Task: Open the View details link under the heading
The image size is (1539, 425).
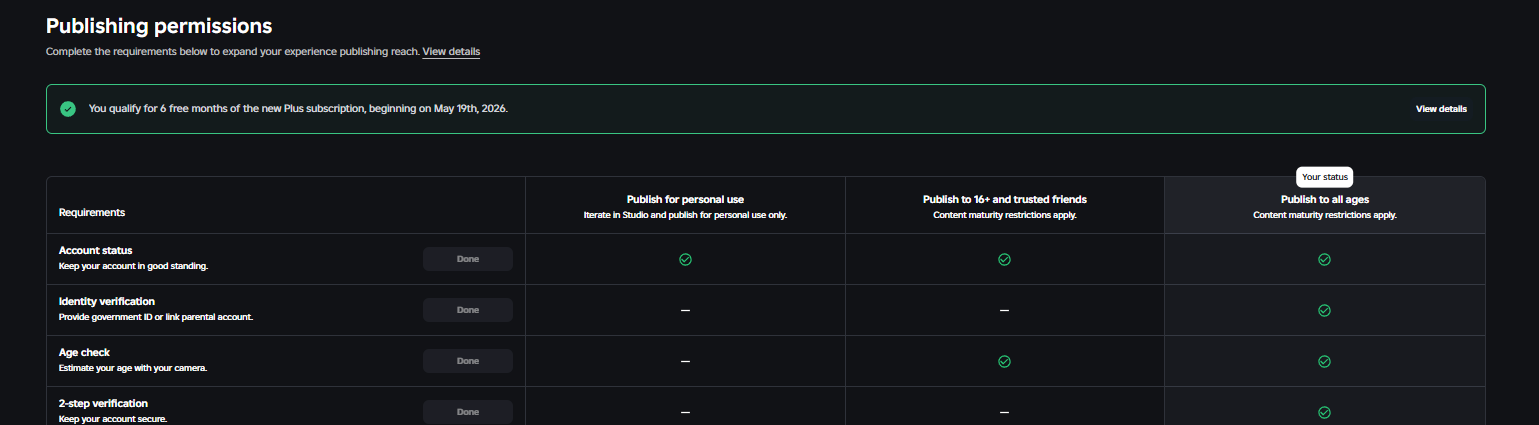Action: point(451,51)
